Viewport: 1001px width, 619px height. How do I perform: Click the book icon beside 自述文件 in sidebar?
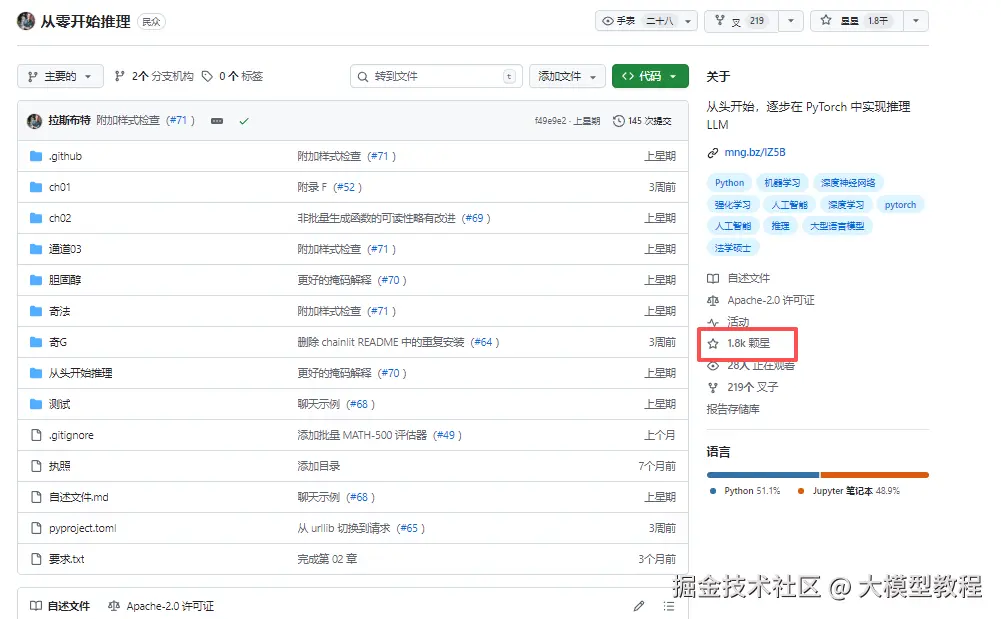(713, 278)
